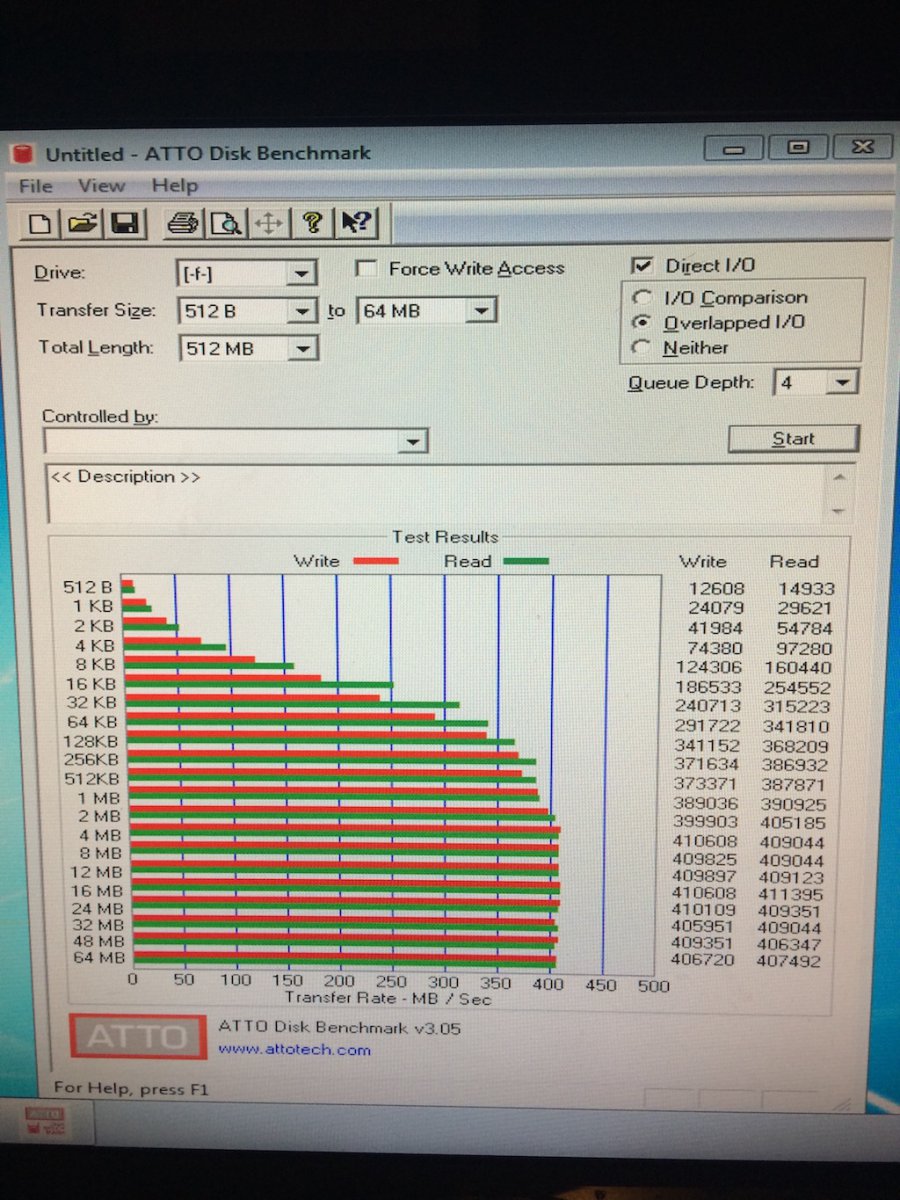Minimize the ATTO Disk Benchmark window

[x=736, y=149]
